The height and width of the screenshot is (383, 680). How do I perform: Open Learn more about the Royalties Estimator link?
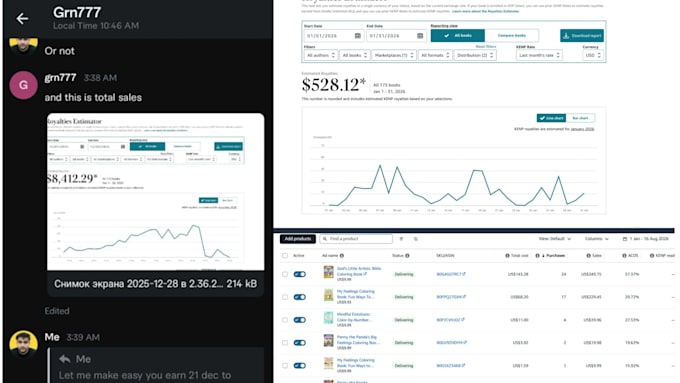click(485, 11)
